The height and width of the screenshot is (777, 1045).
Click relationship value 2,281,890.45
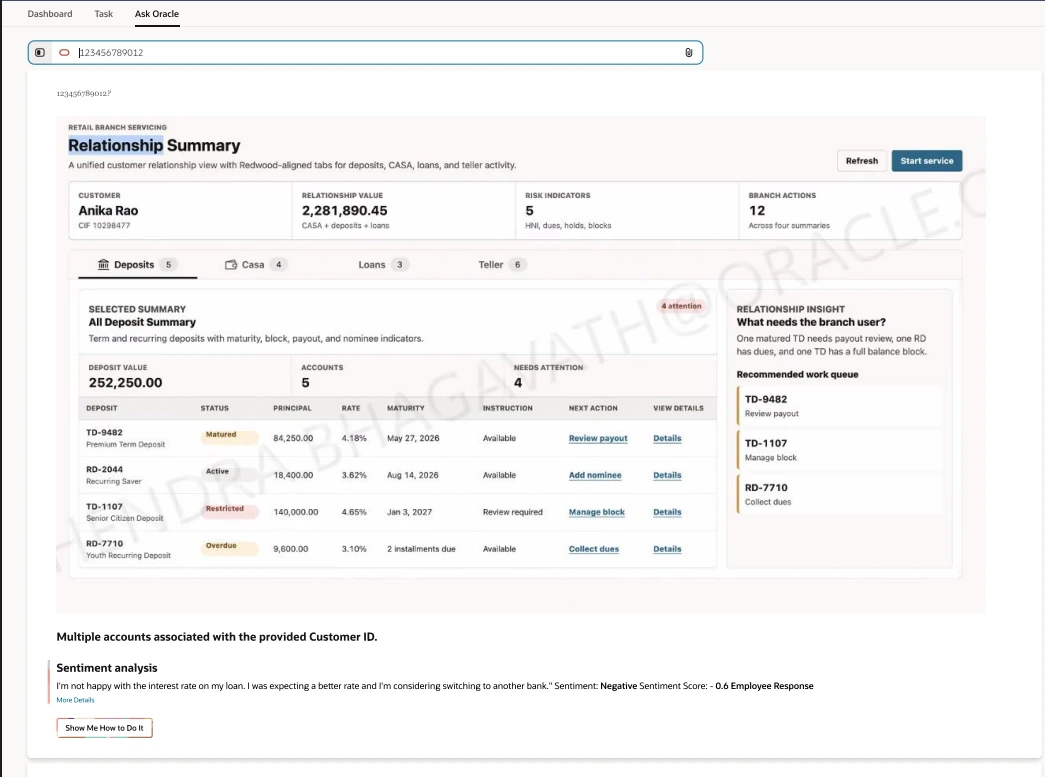point(345,211)
